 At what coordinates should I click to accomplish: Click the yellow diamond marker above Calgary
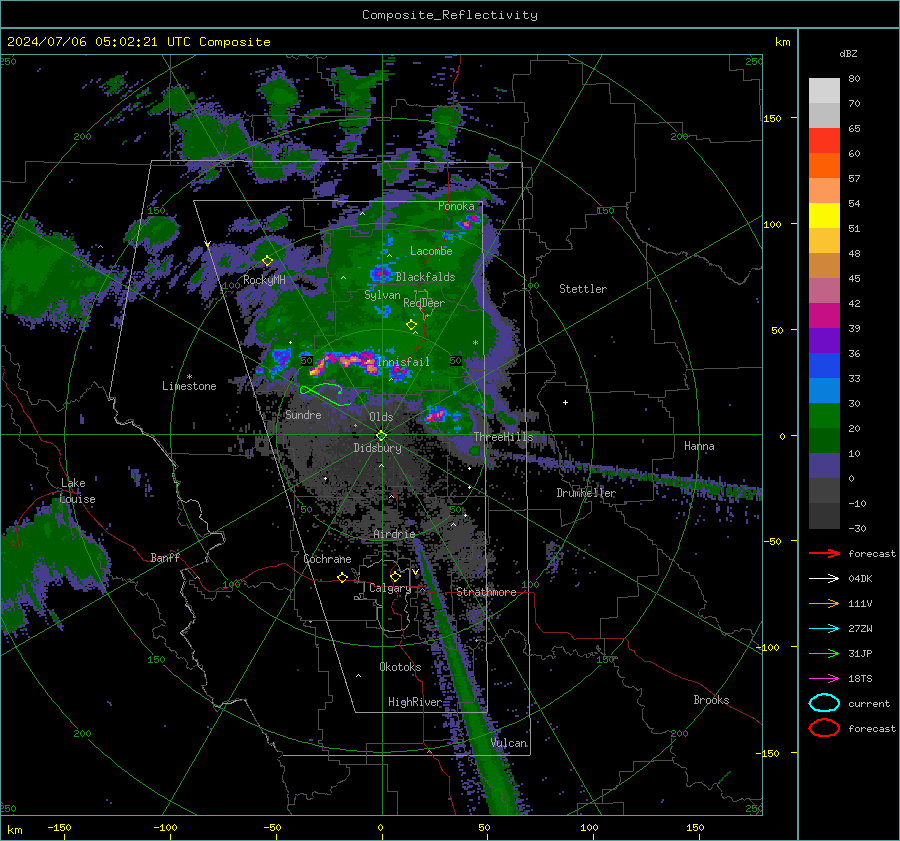coord(395,576)
